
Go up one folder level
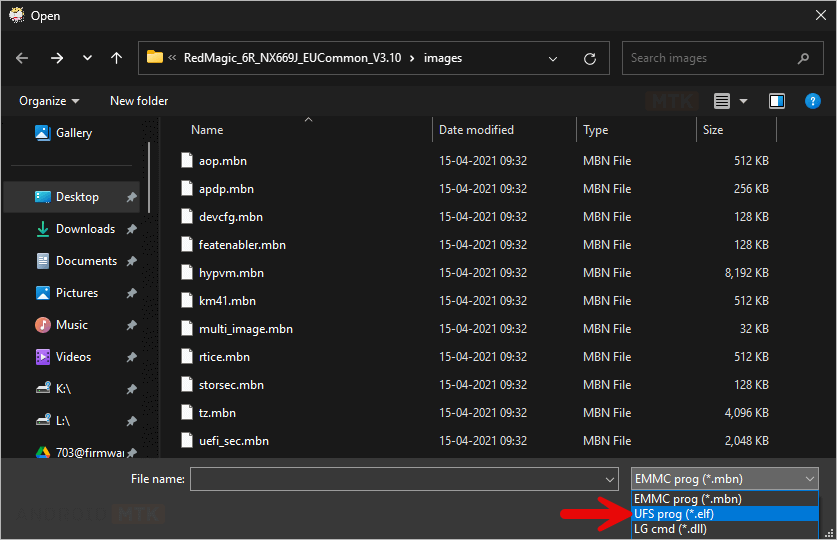click(x=117, y=58)
